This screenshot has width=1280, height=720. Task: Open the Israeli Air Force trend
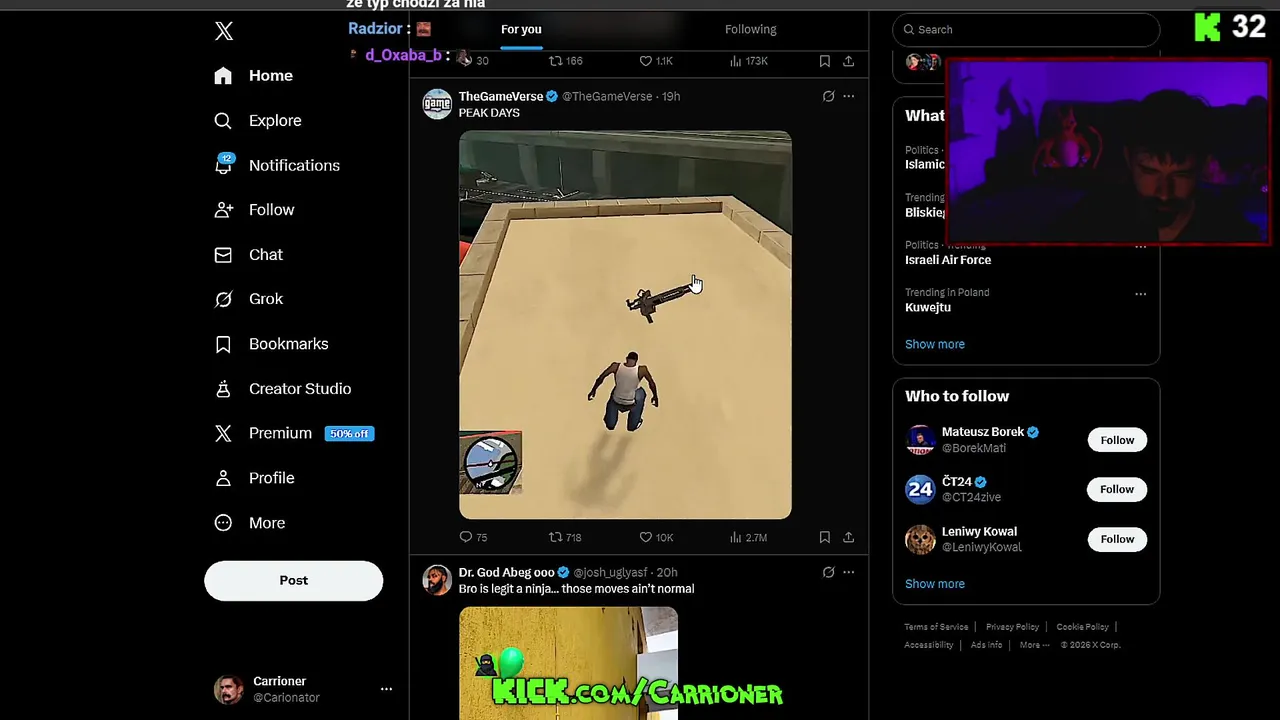tap(948, 260)
